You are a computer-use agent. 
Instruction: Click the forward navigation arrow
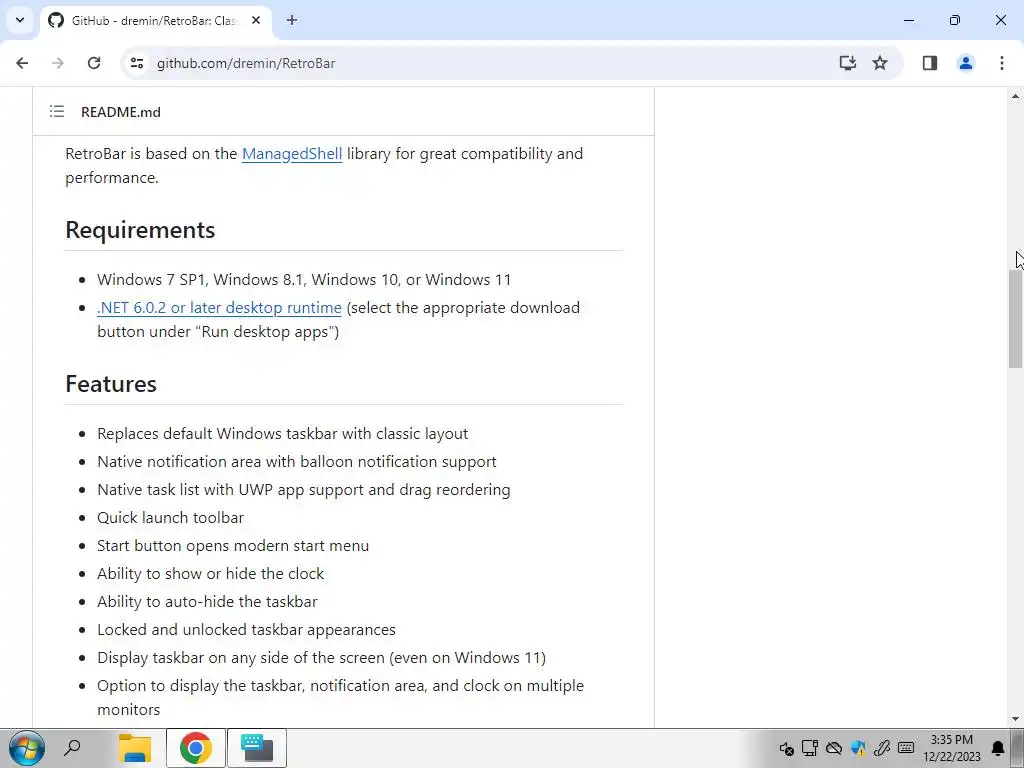point(58,63)
